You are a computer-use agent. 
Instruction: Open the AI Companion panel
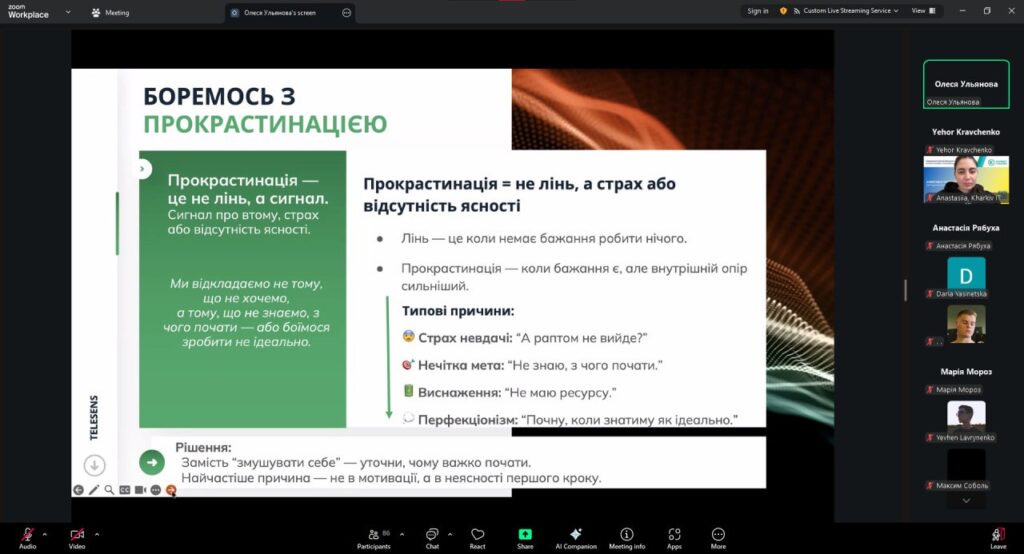(x=575, y=536)
